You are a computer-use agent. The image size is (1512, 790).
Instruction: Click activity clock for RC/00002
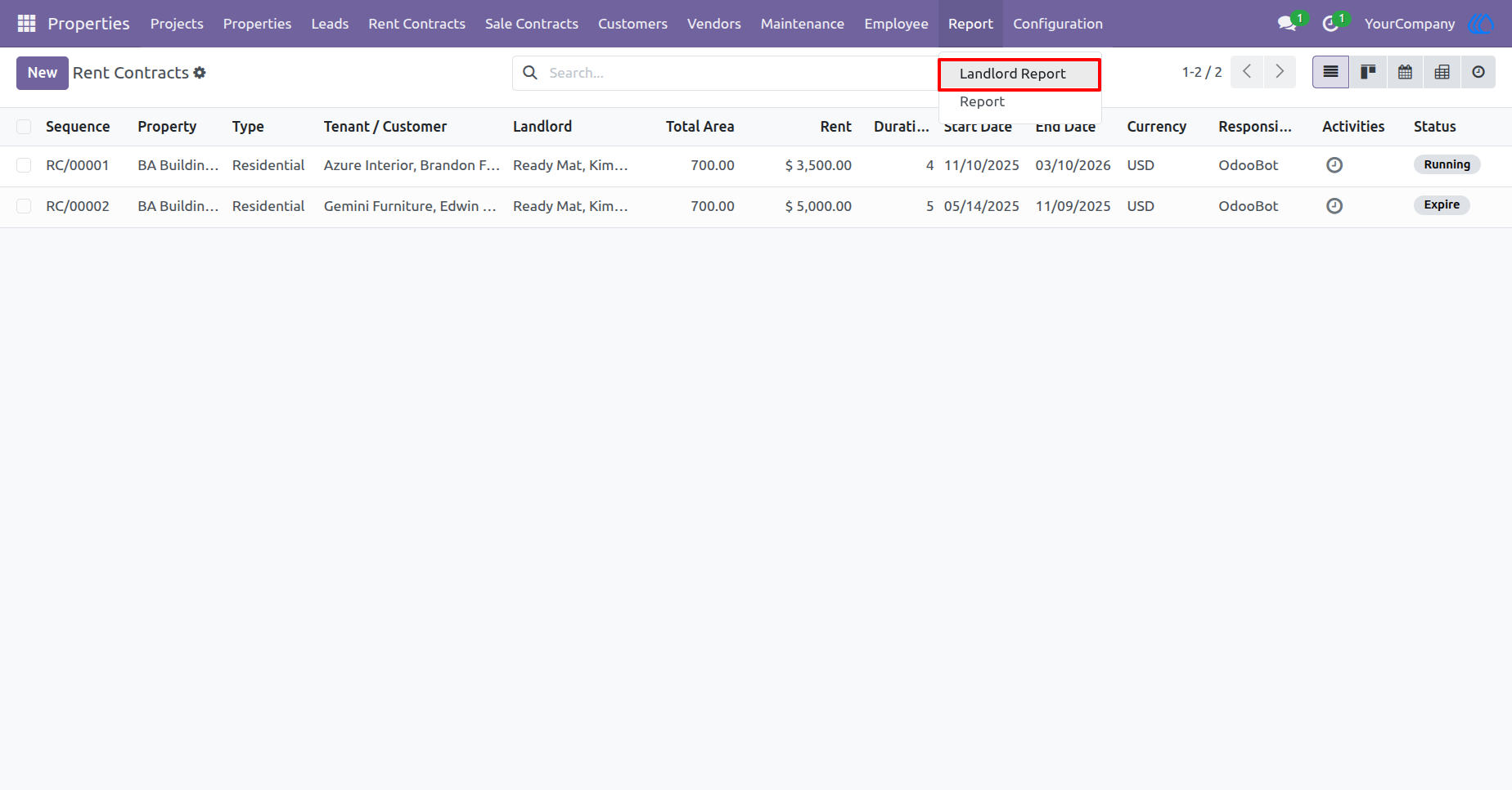[x=1334, y=206]
